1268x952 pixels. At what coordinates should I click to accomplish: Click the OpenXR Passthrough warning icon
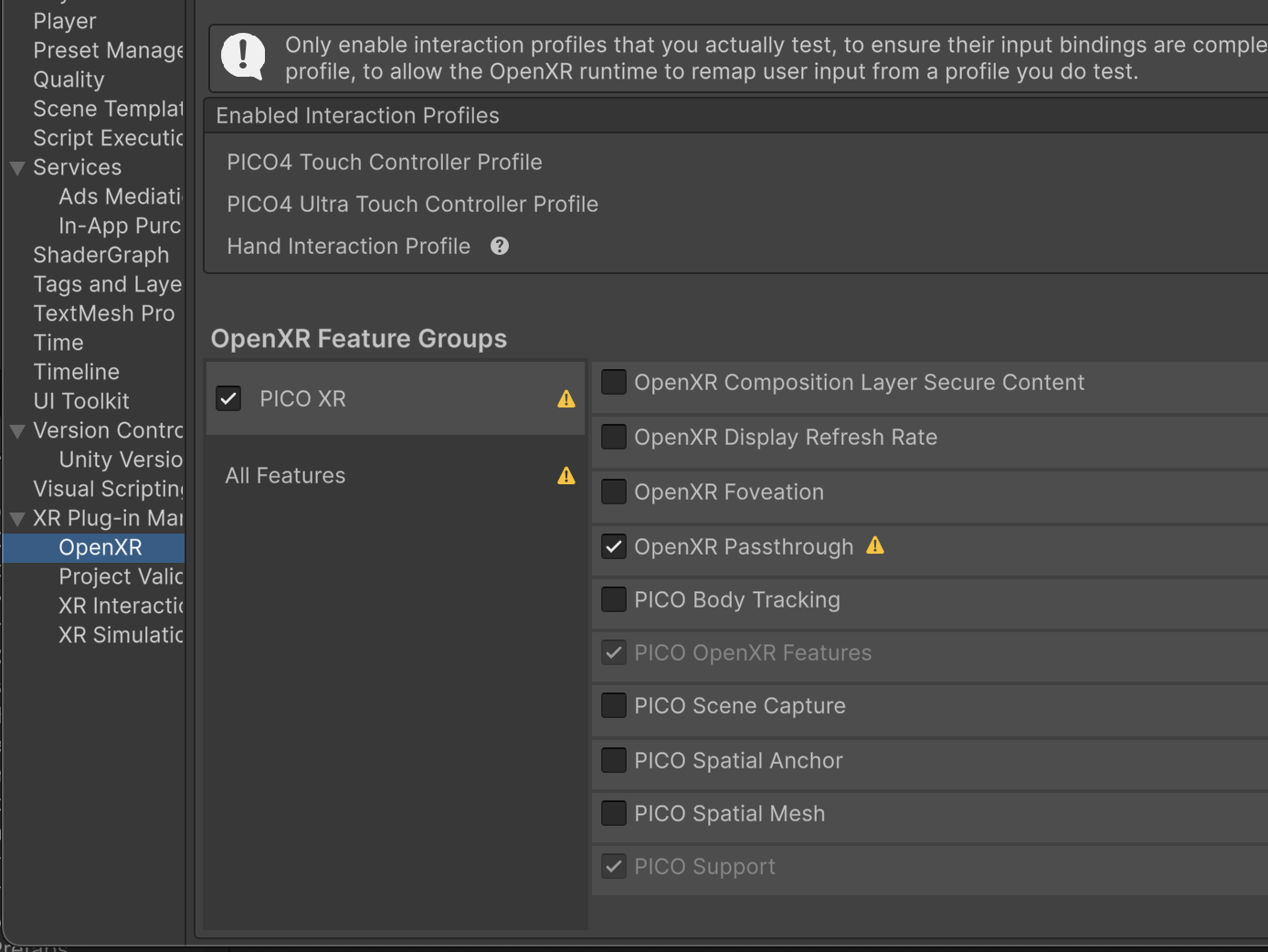pyautogui.click(x=875, y=545)
